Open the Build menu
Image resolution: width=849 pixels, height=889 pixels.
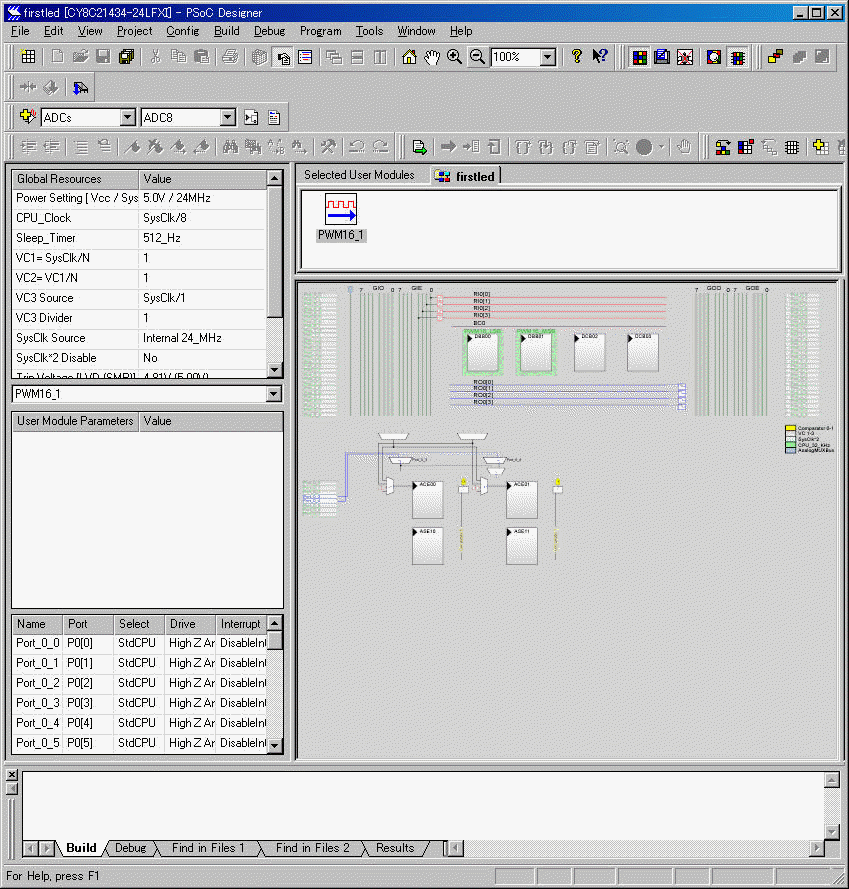(226, 31)
